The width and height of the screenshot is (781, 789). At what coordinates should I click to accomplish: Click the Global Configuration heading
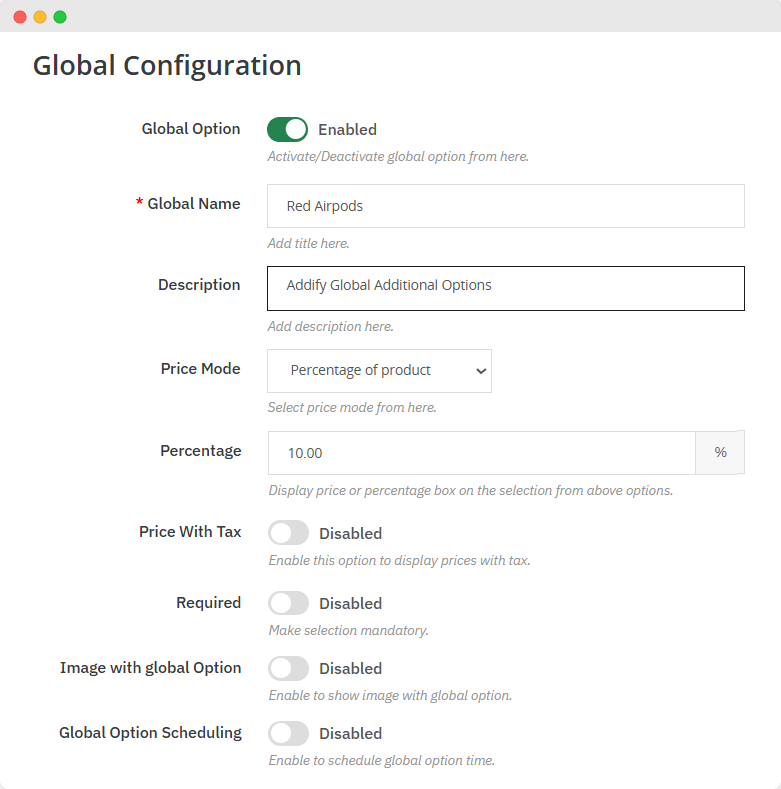point(167,65)
